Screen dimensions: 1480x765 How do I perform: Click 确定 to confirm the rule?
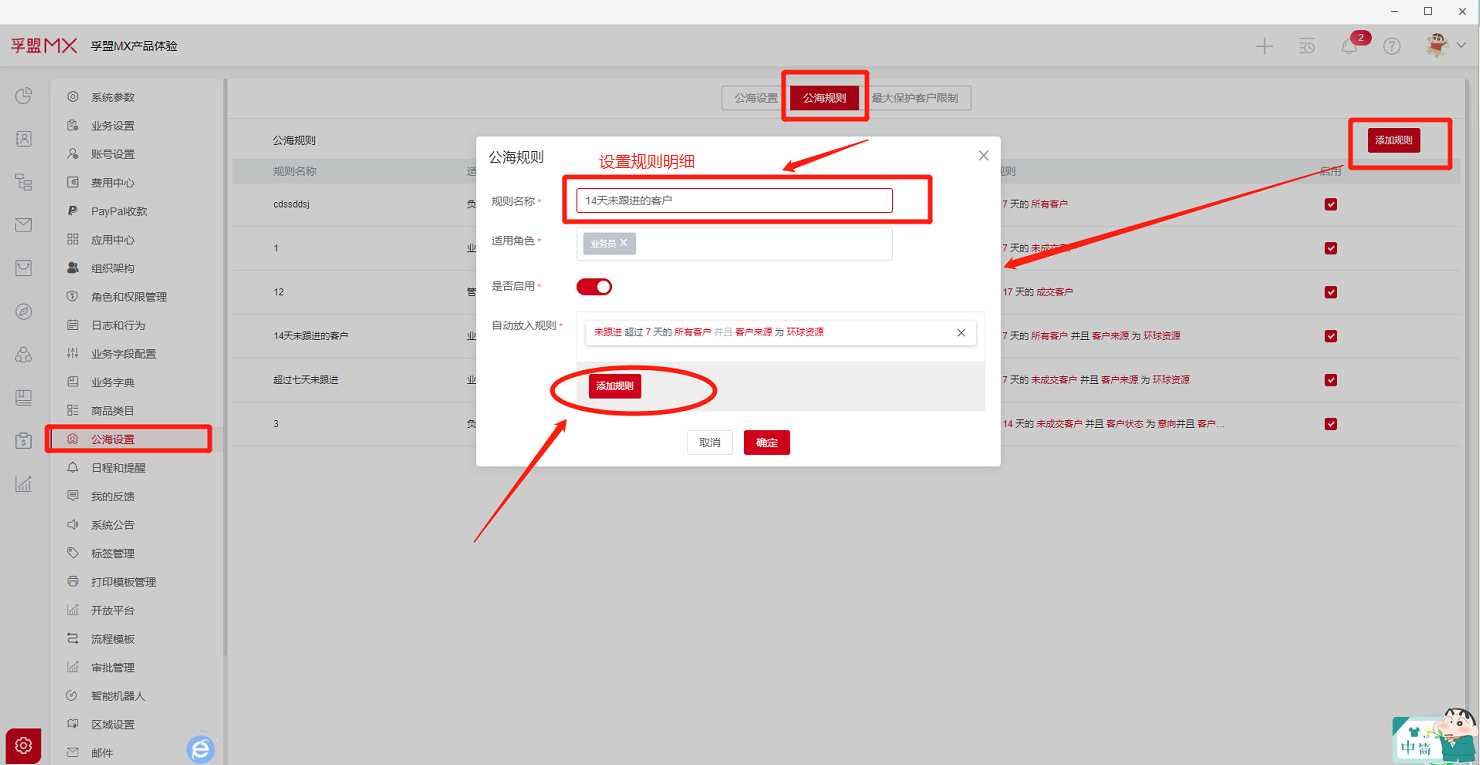click(766, 443)
